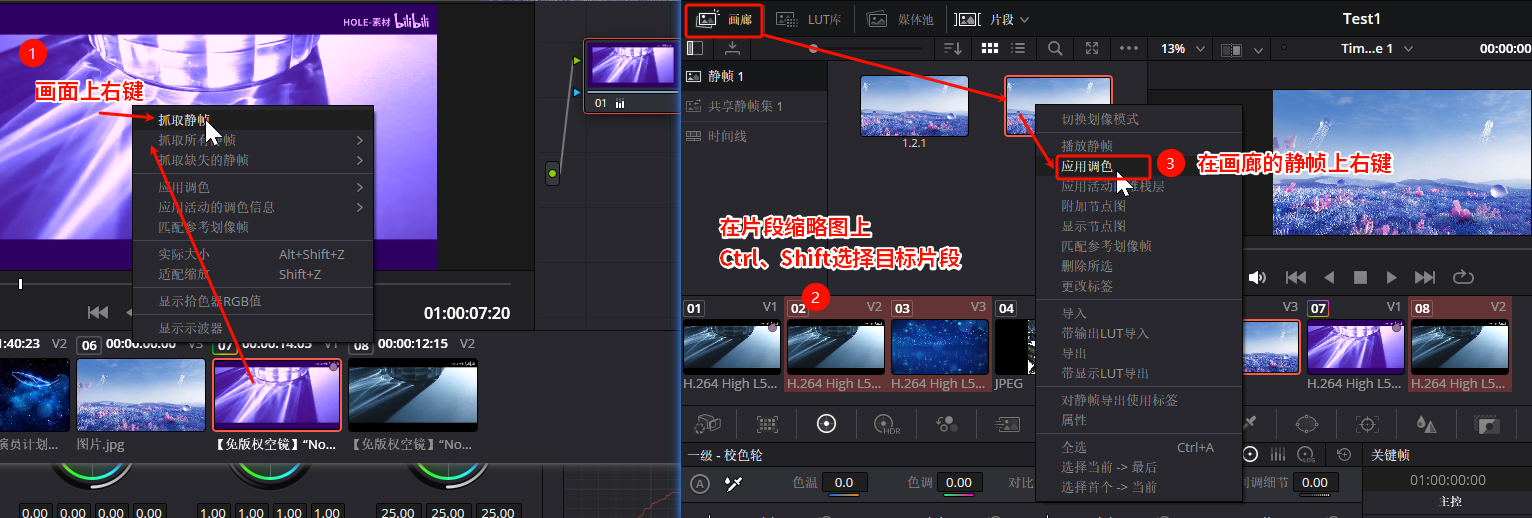1532x518 pixels.
Task: Open the 13% viewer zoom dropdown
Action: point(1182,49)
